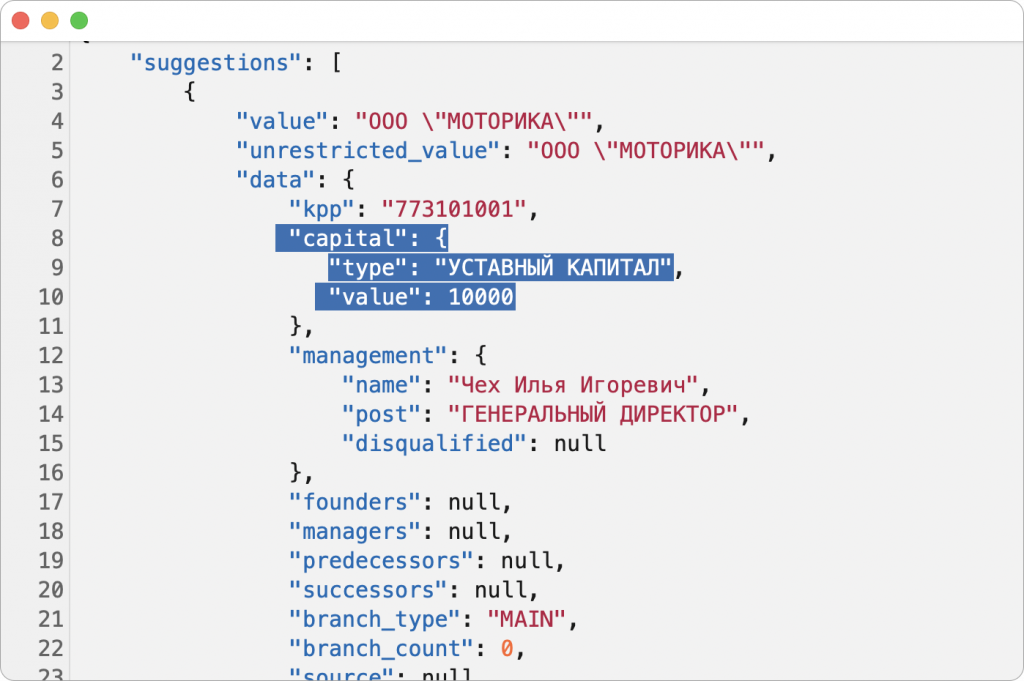This screenshot has width=1024, height=681.
Task: Click the red close window button
Action: [20, 20]
